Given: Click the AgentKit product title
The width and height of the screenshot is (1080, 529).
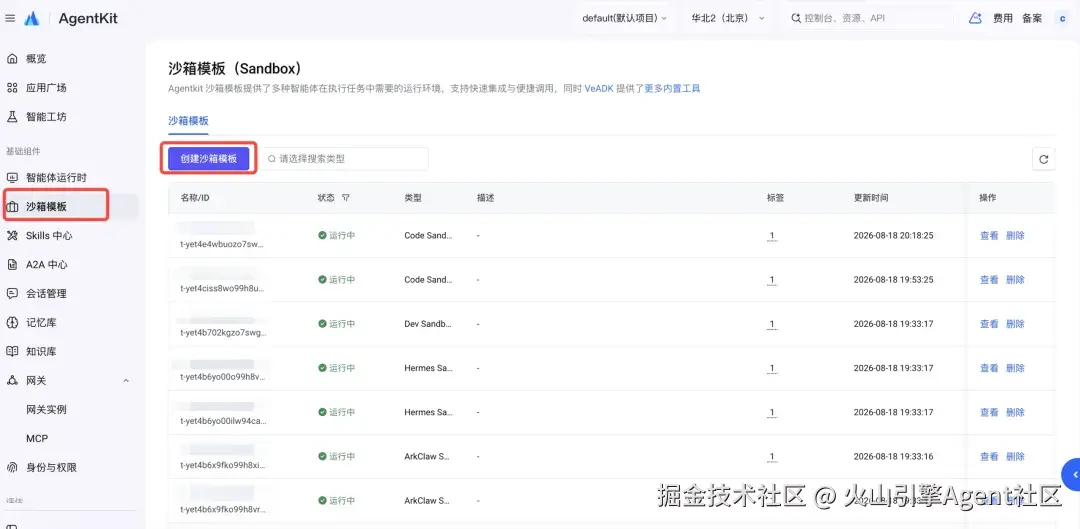Looking at the screenshot, I should click(88, 19).
